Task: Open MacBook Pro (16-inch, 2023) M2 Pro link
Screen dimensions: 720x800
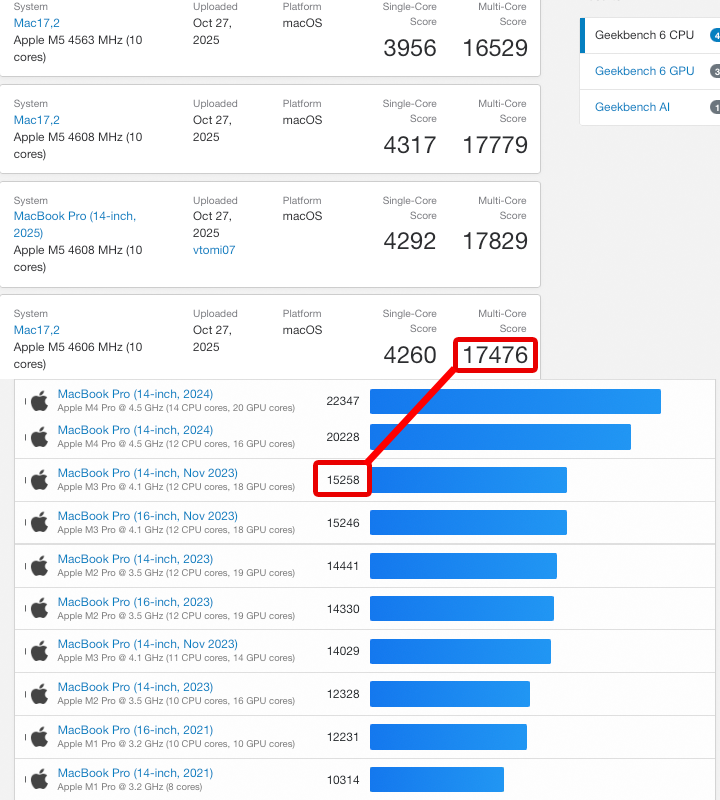Action: click(x=135, y=602)
